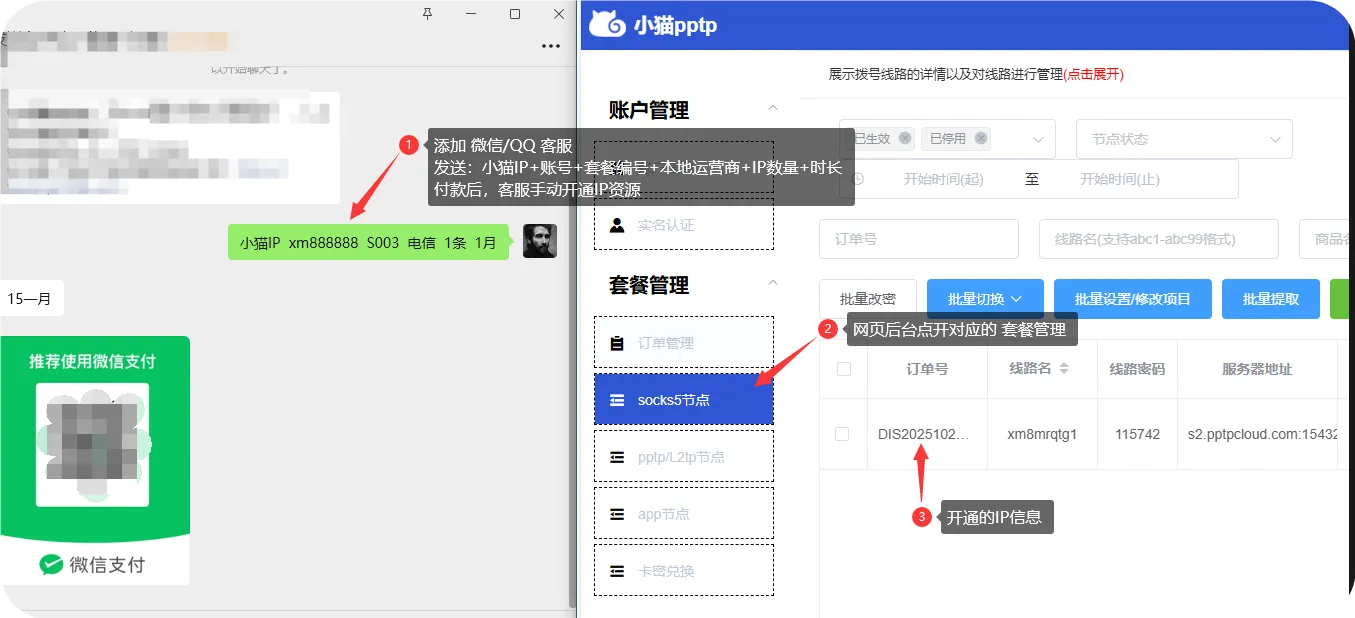Click the list icon of pptp/L2tp节点
This screenshot has width=1355, height=618.
tap(617, 457)
